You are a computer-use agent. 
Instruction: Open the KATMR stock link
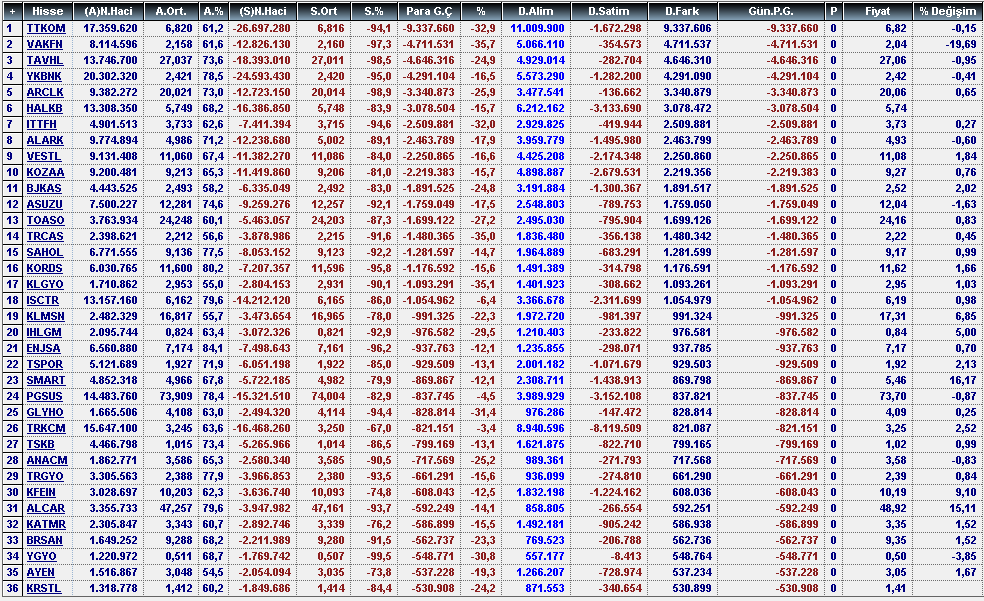(46, 524)
